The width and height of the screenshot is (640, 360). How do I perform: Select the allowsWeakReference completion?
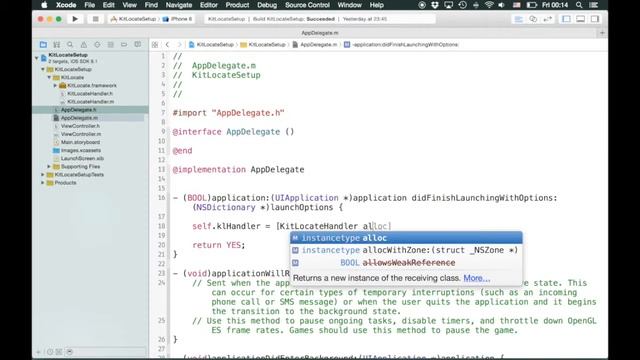[406, 263]
